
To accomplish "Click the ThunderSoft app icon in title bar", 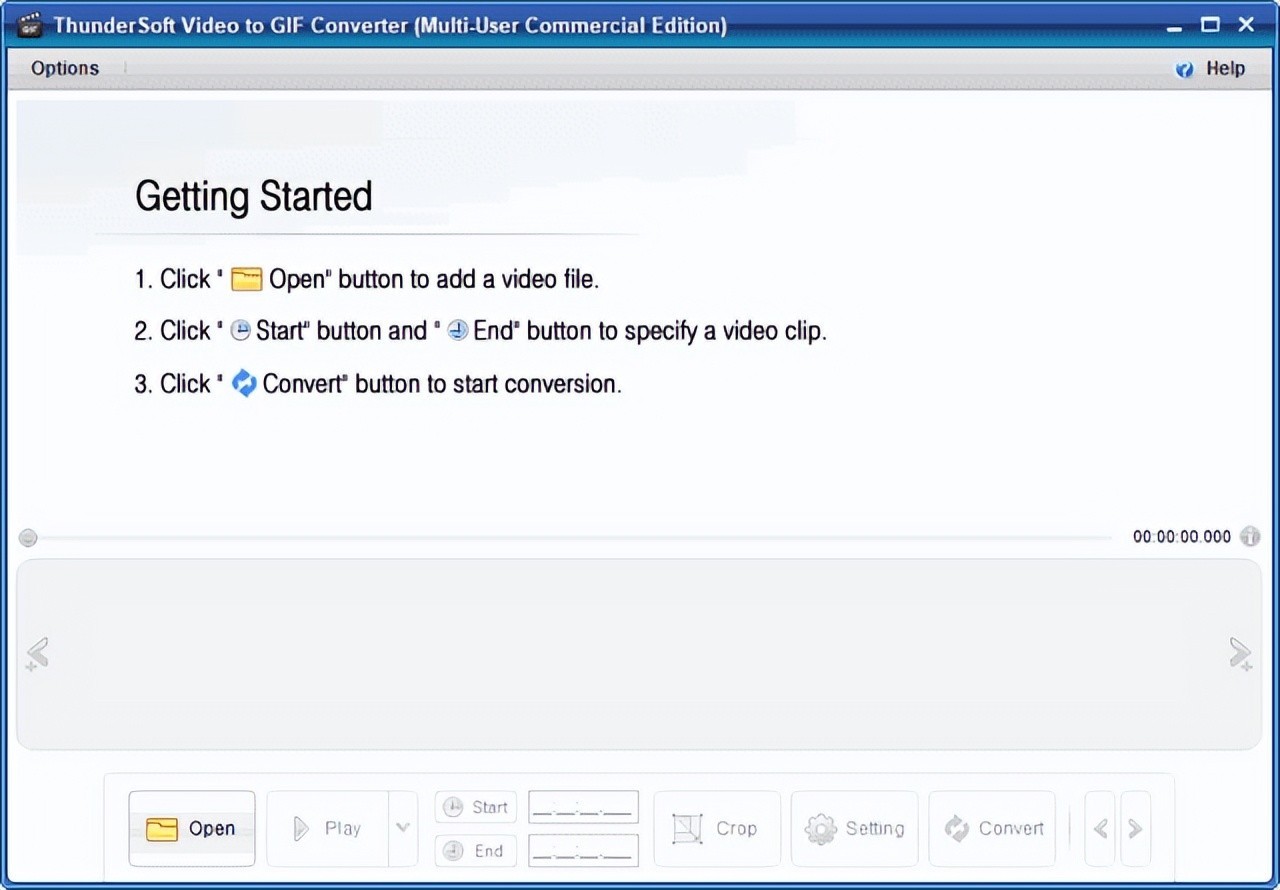I will (x=30, y=25).
